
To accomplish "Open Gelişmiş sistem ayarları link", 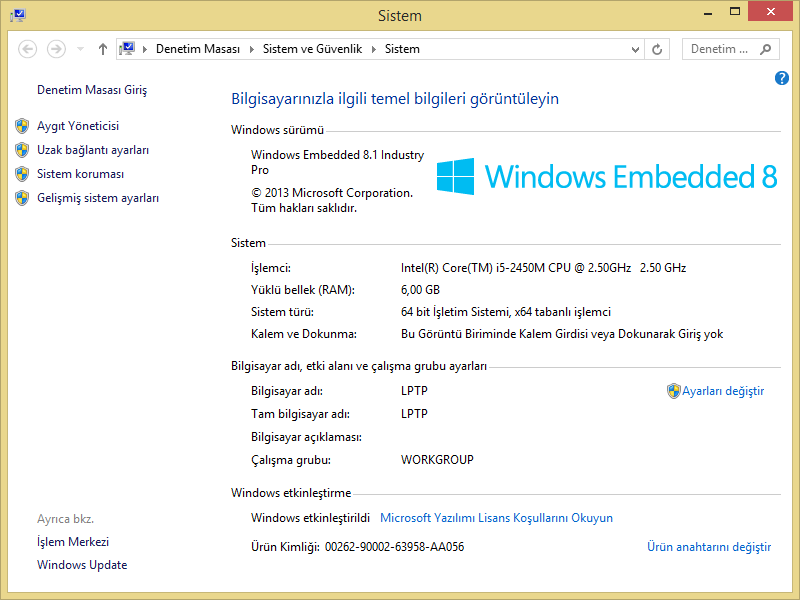I will (x=98, y=198).
